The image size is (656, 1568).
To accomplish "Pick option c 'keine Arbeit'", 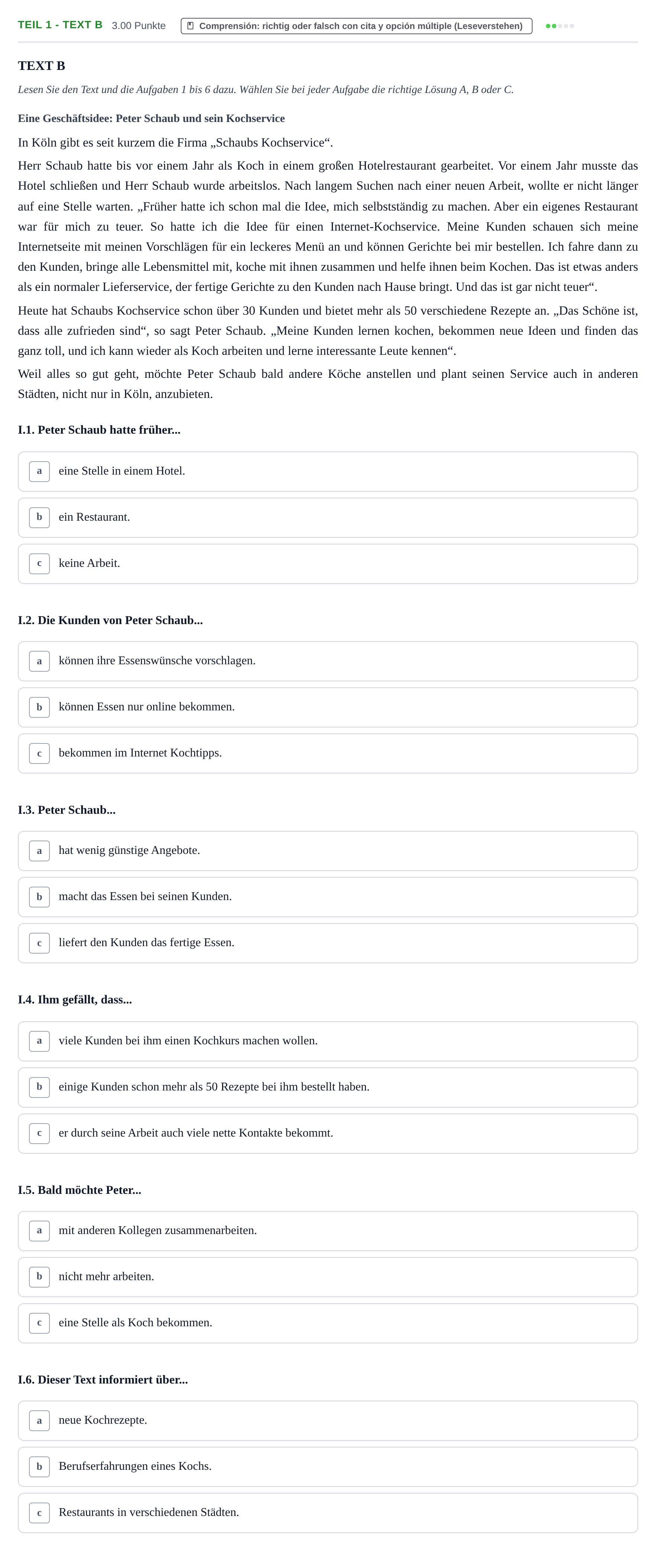I will [x=328, y=564].
